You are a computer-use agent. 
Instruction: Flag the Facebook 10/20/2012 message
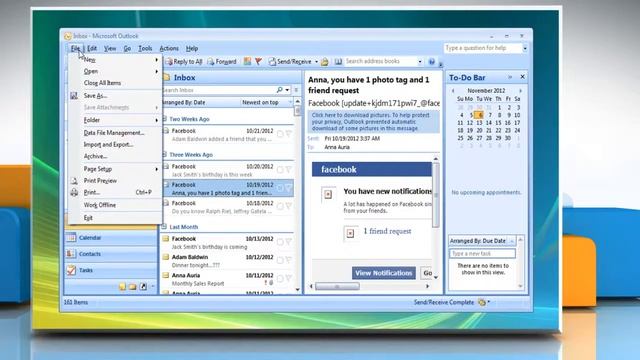pyautogui.click(x=289, y=169)
